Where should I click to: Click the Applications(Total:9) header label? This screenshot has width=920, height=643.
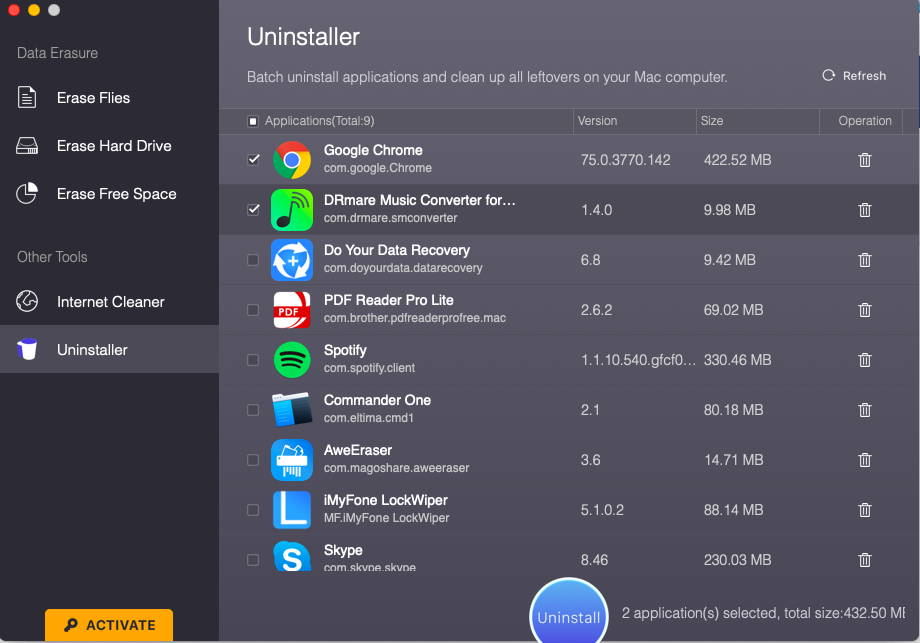[x=319, y=121]
